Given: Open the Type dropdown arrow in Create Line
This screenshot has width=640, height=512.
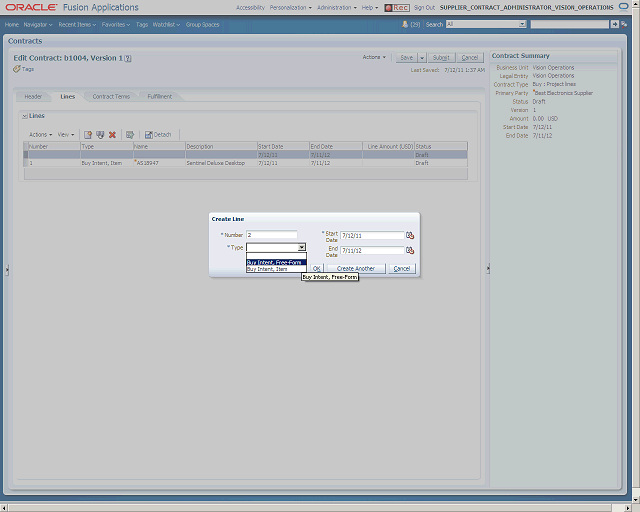Looking at the screenshot, I should 301,247.
